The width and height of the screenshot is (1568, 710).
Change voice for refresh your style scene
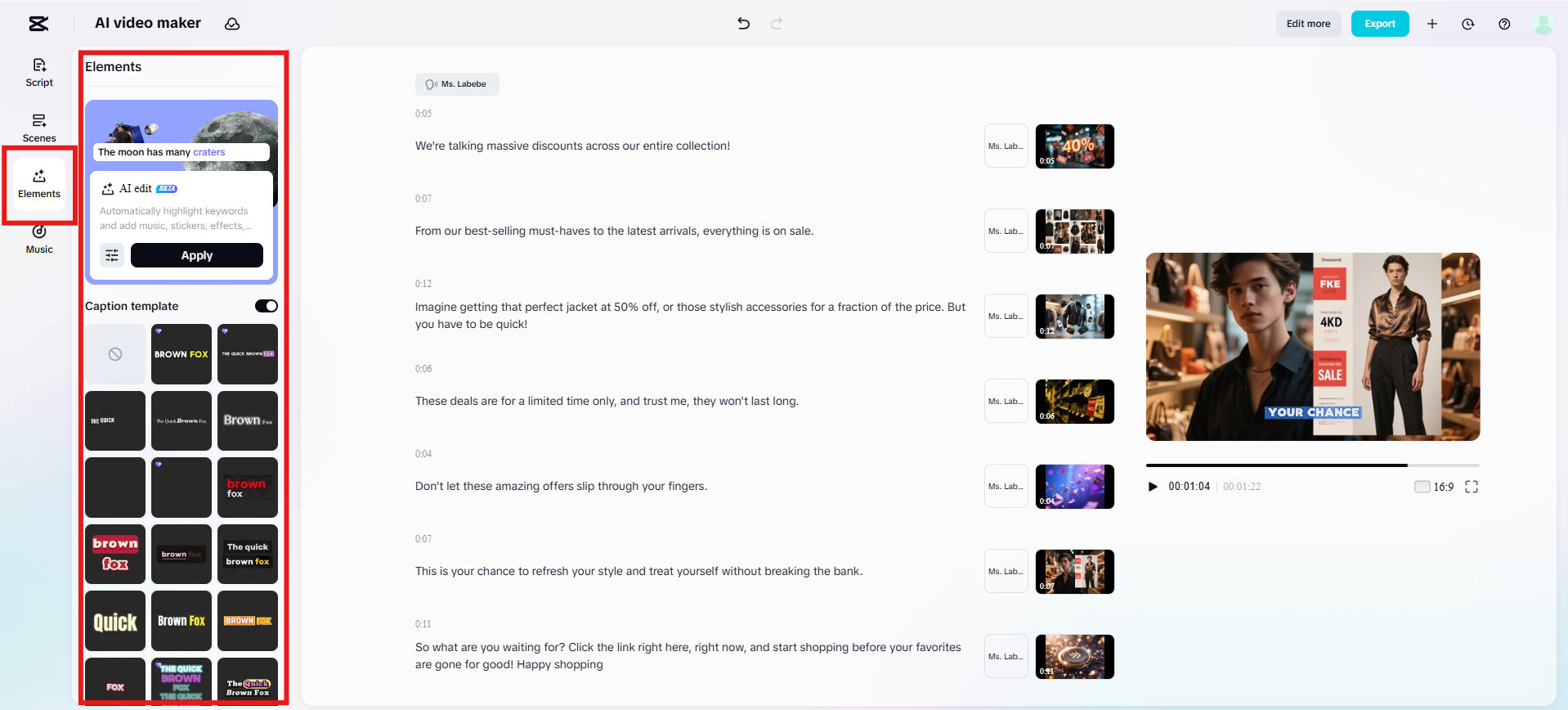click(x=1006, y=572)
